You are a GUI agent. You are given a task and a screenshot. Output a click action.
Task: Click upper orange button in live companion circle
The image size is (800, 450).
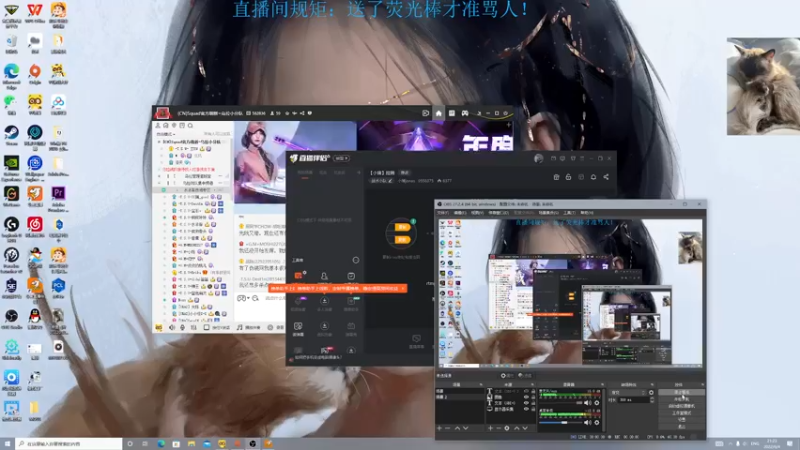tap(402, 228)
